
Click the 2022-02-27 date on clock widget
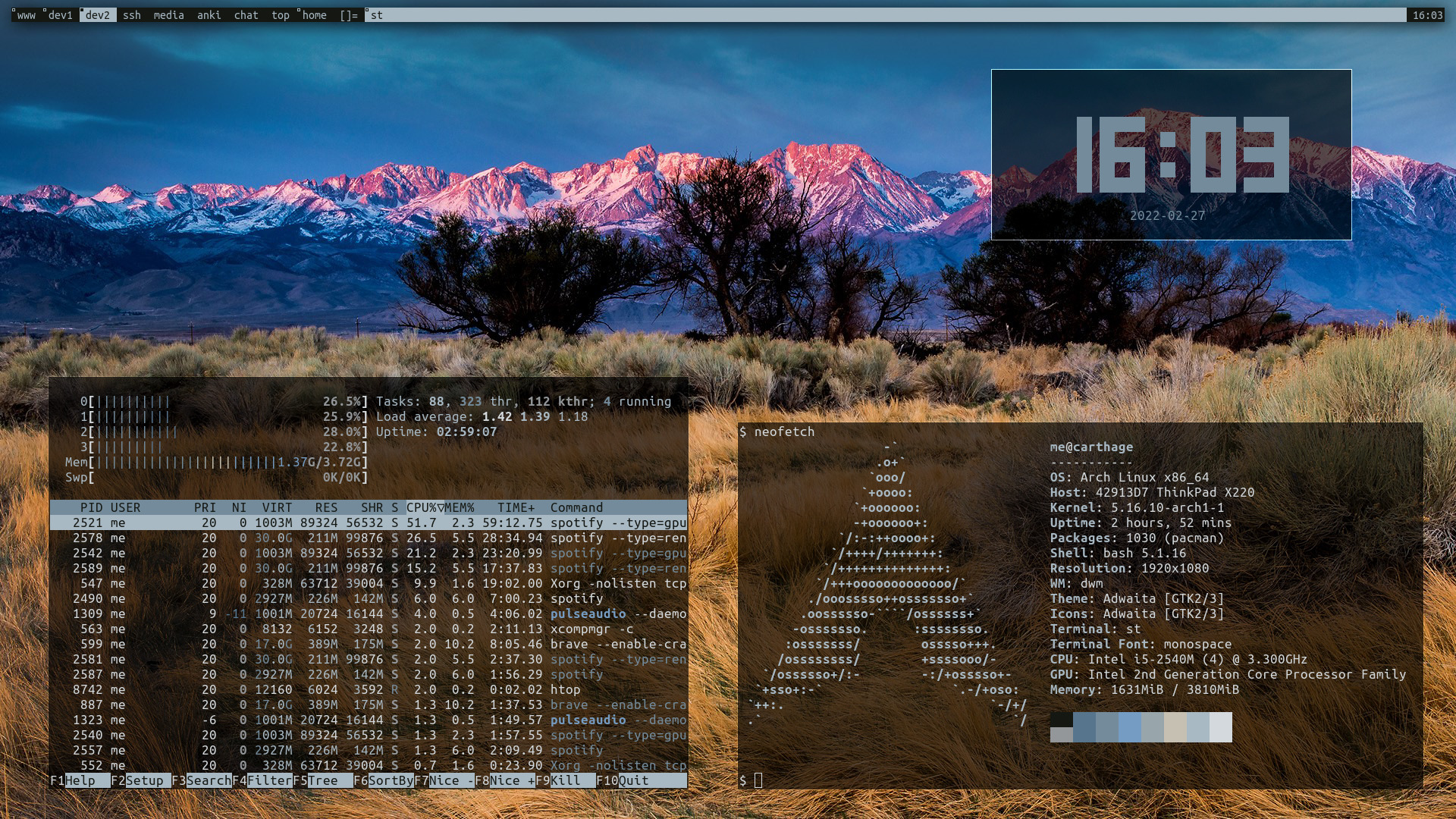[1167, 215]
